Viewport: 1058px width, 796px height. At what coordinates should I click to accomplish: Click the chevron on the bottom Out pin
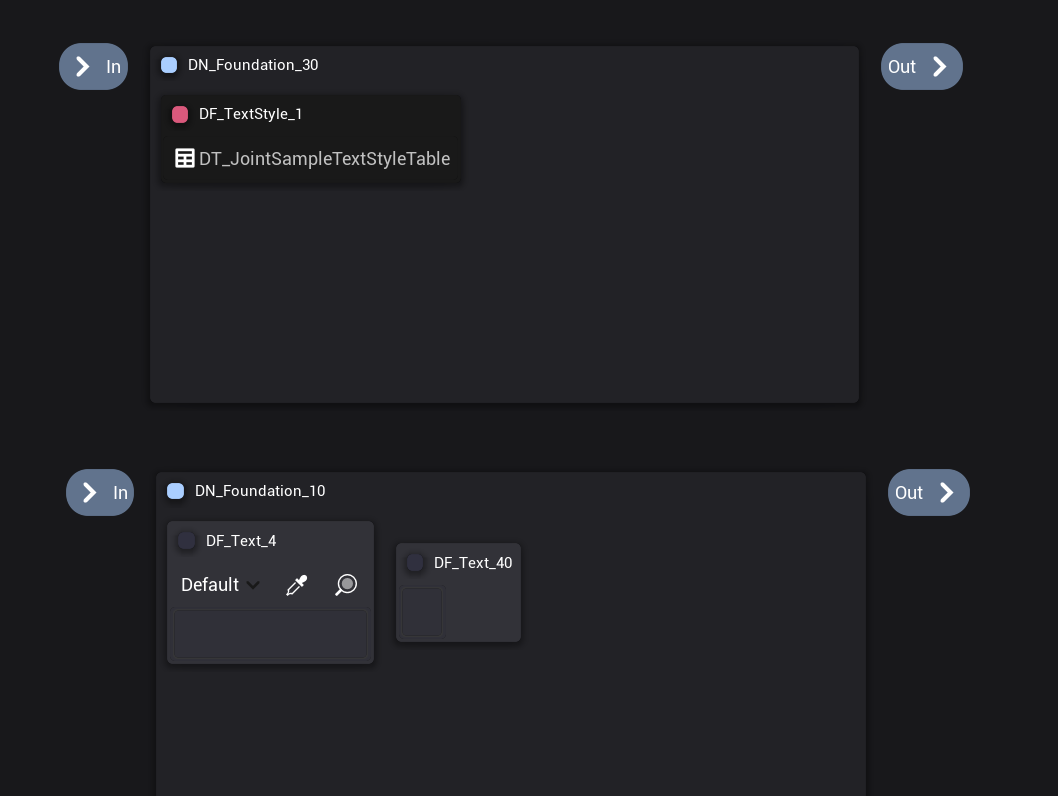click(x=947, y=492)
